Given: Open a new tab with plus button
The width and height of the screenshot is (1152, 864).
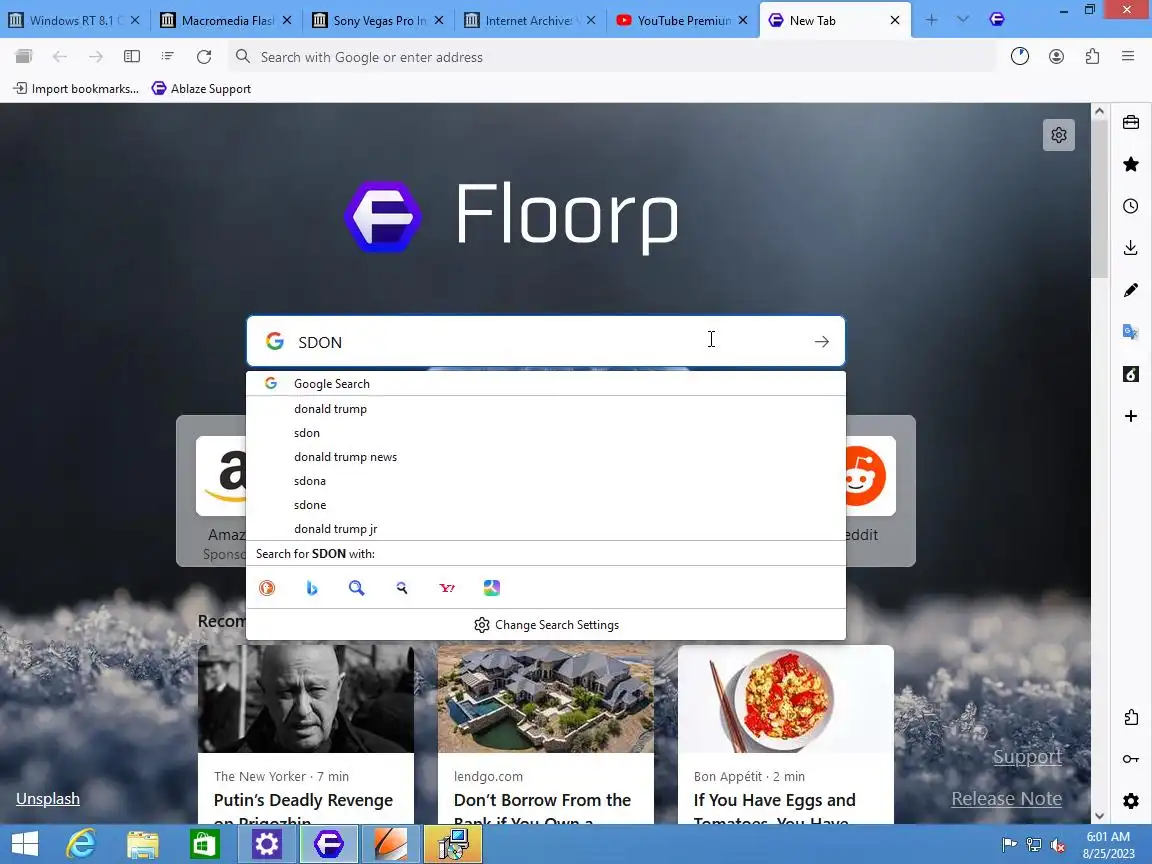Looking at the screenshot, I should (932, 20).
